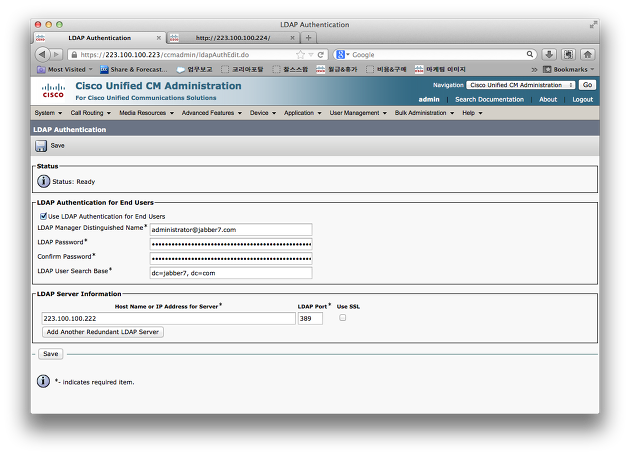
Task: Click the Confirm Password field
Action: pyautogui.click(x=231, y=258)
